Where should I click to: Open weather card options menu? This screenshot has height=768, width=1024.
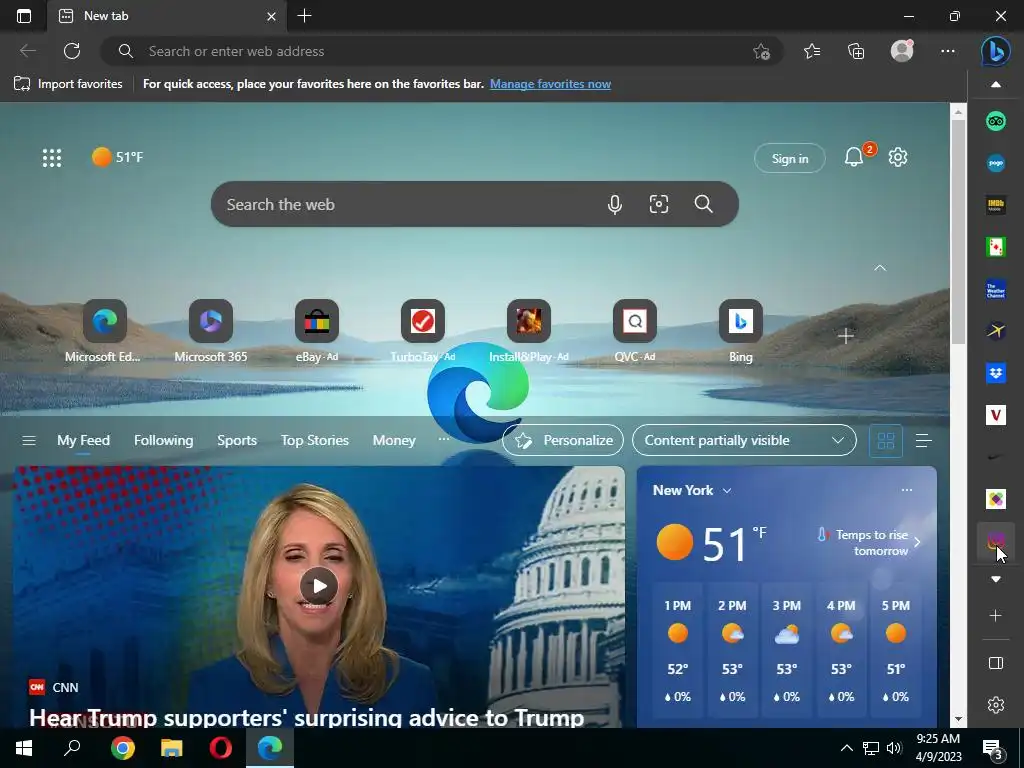point(906,490)
